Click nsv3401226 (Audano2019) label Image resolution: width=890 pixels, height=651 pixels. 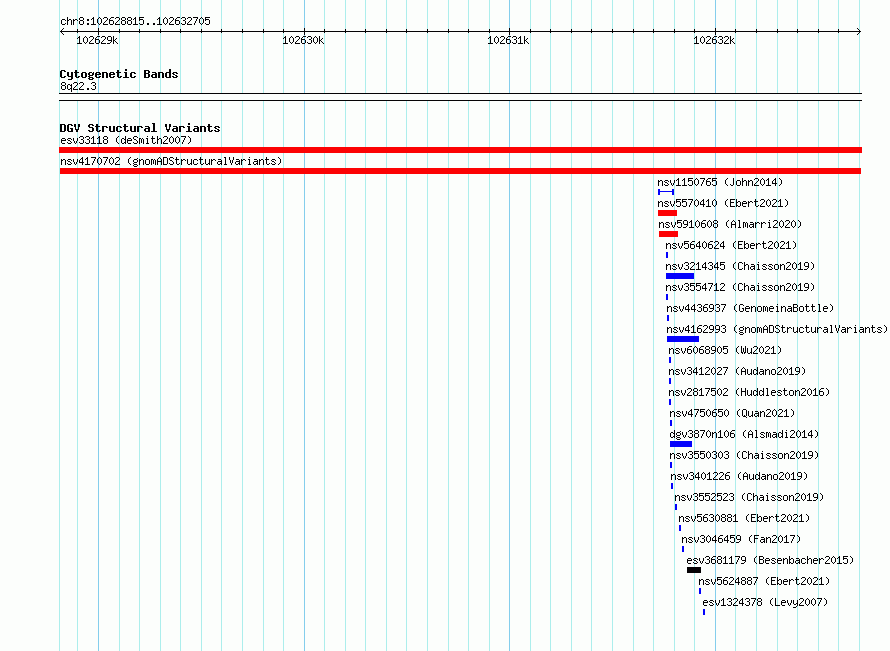coord(739,476)
